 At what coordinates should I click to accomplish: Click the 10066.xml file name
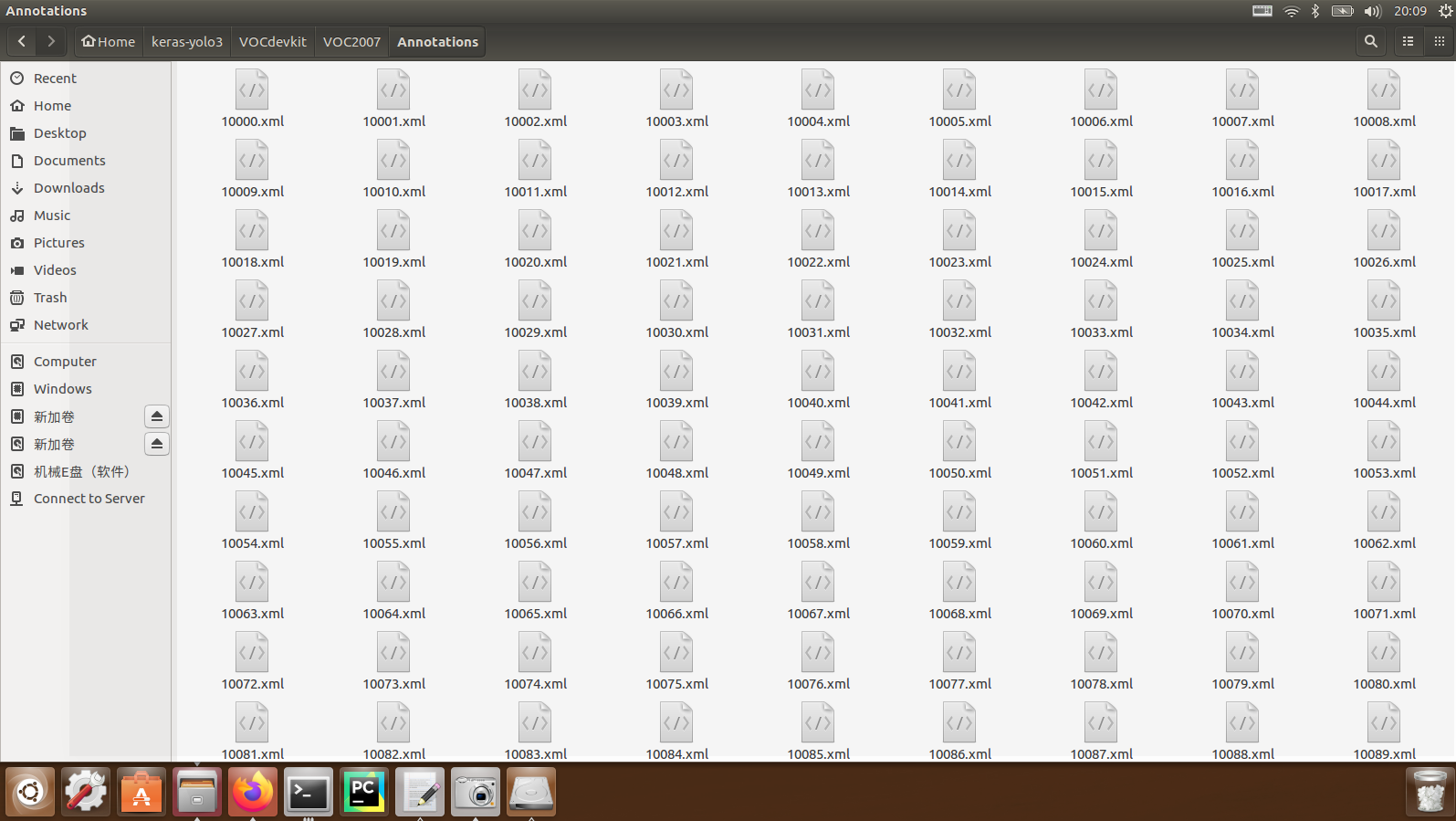coord(677,614)
